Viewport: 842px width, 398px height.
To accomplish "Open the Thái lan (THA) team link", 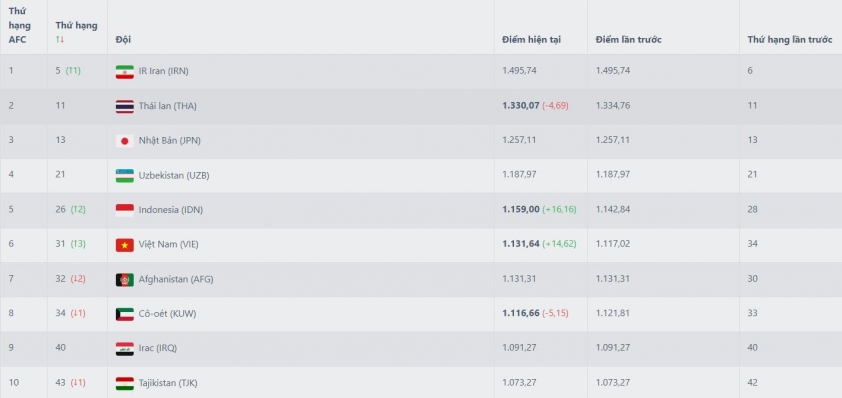I will (168, 106).
